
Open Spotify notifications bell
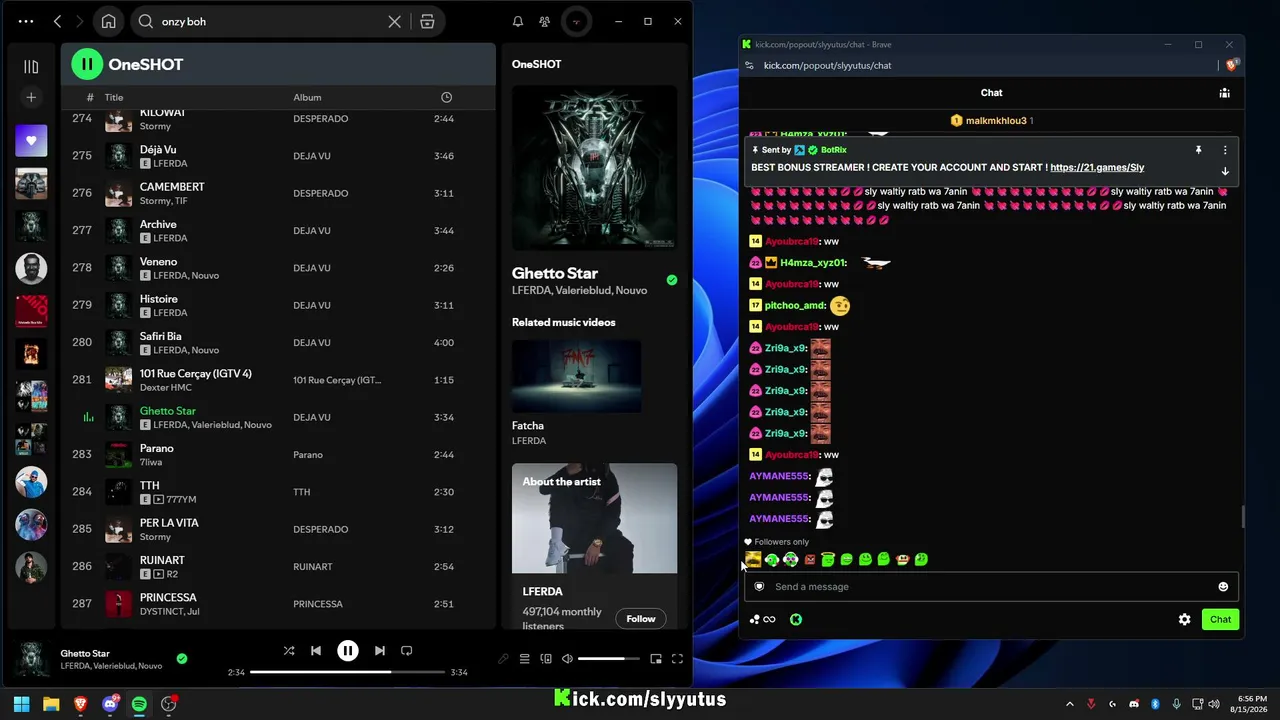pyautogui.click(x=518, y=21)
